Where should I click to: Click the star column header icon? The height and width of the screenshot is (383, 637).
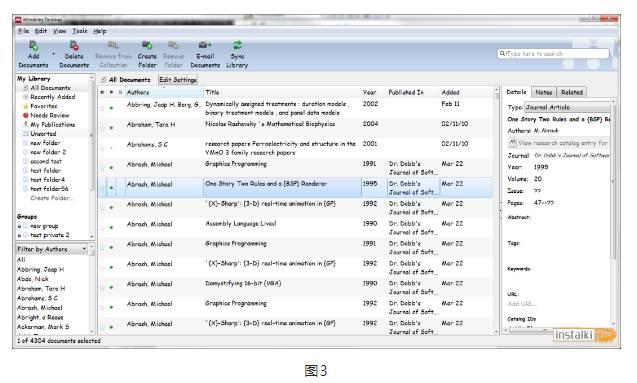102,93
